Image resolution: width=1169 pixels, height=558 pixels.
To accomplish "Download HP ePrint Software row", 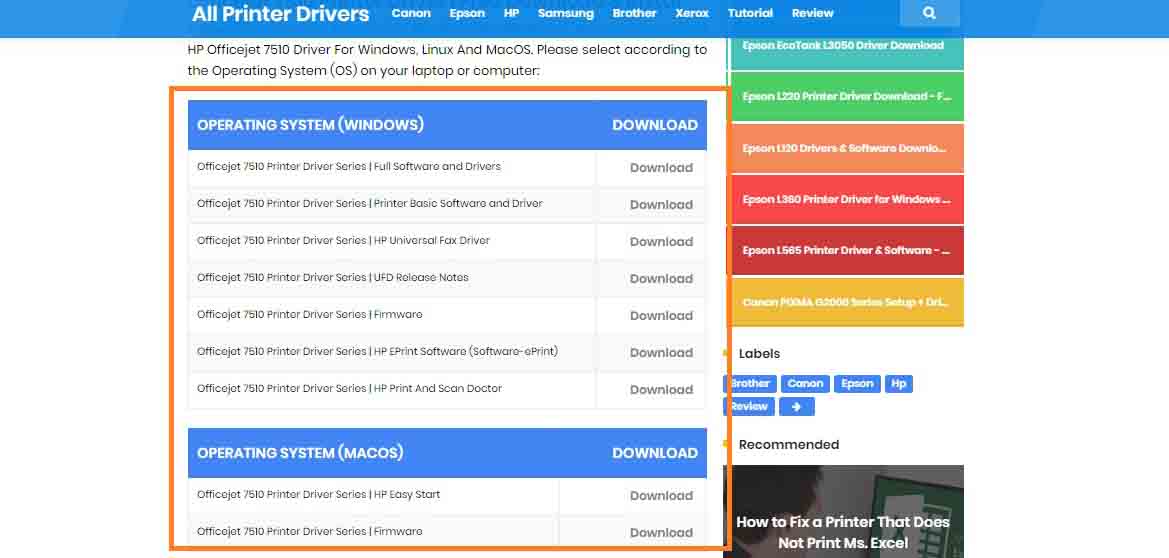I will coord(661,352).
